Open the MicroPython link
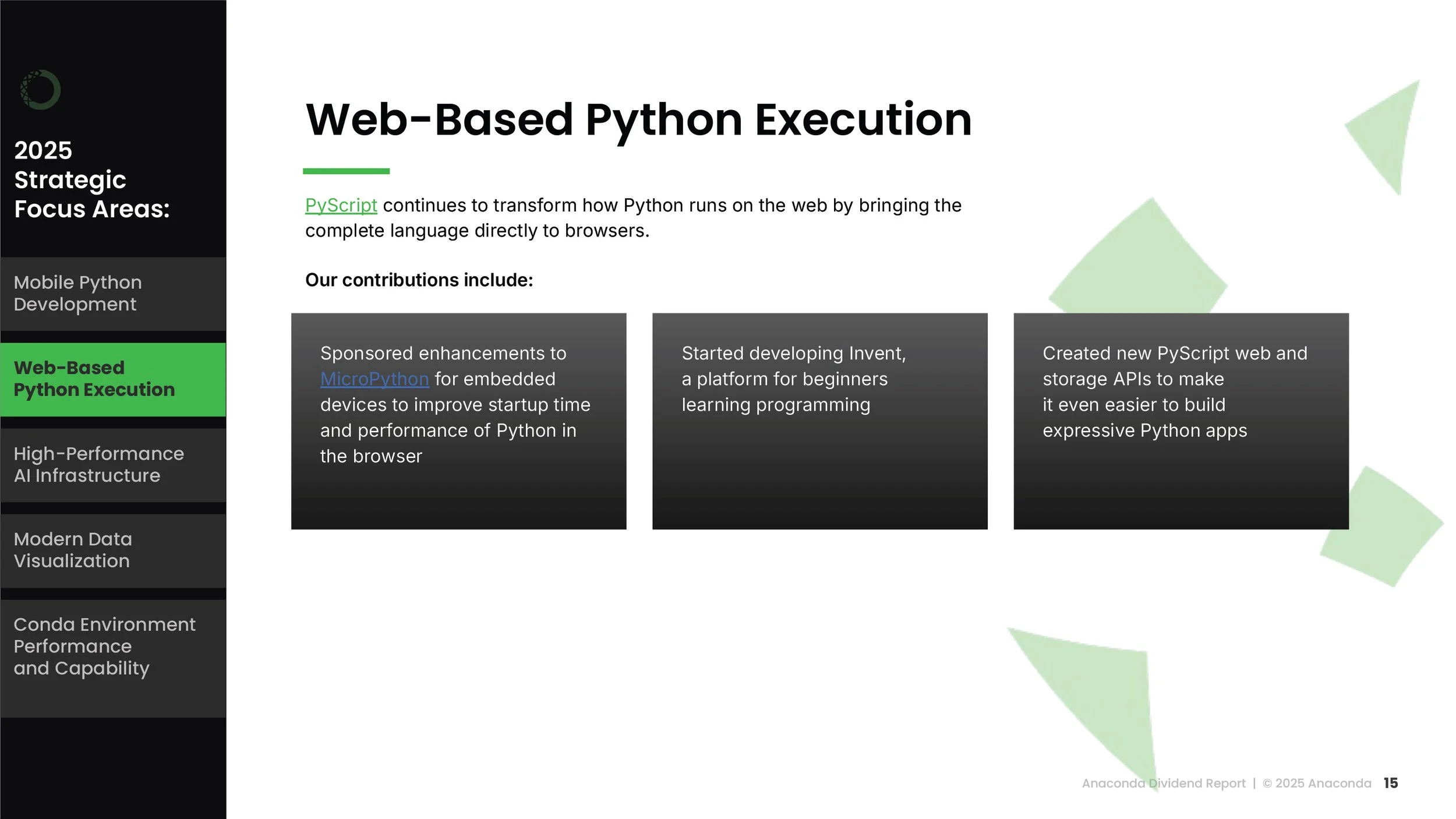This screenshot has width=1456, height=819. point(374,379)
